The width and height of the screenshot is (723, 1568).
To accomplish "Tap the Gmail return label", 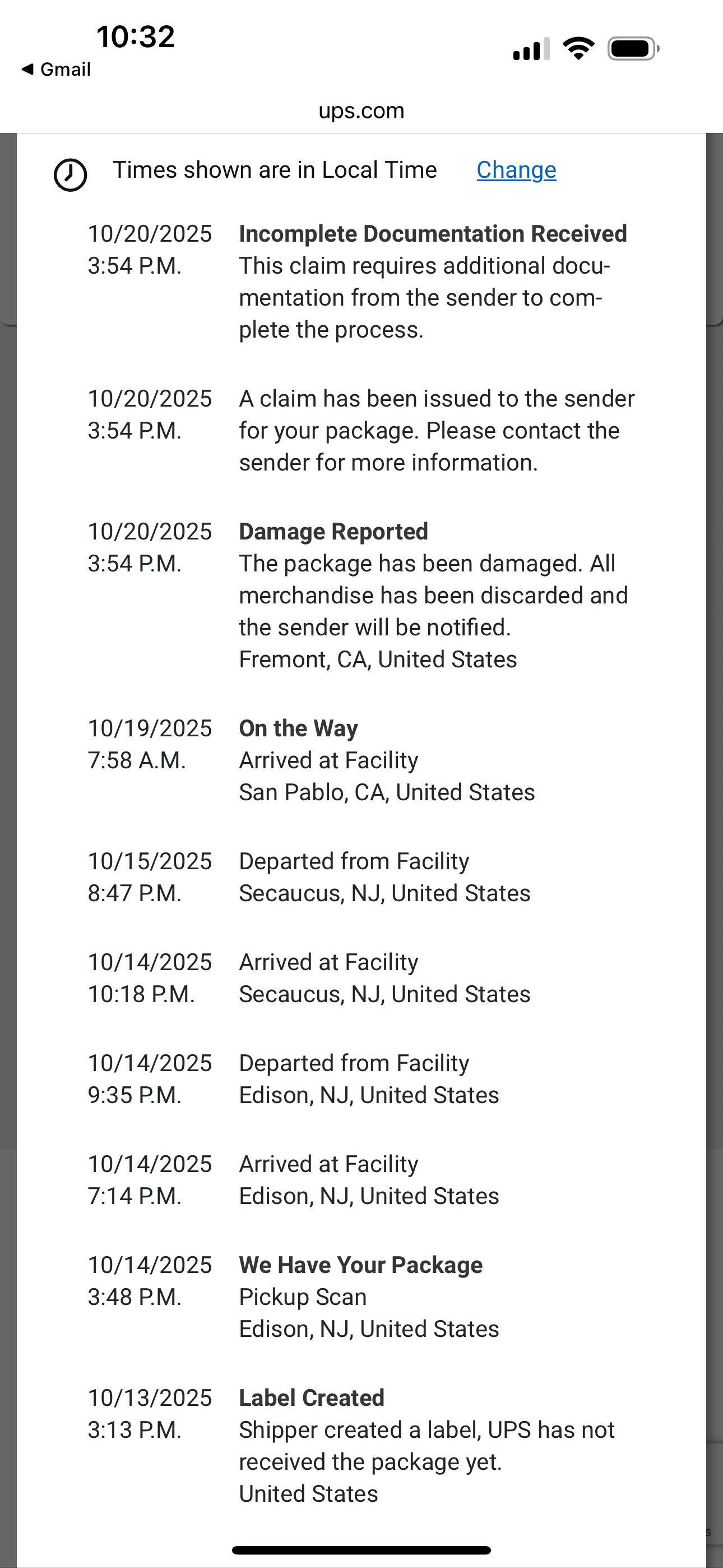I will [65, 70].
